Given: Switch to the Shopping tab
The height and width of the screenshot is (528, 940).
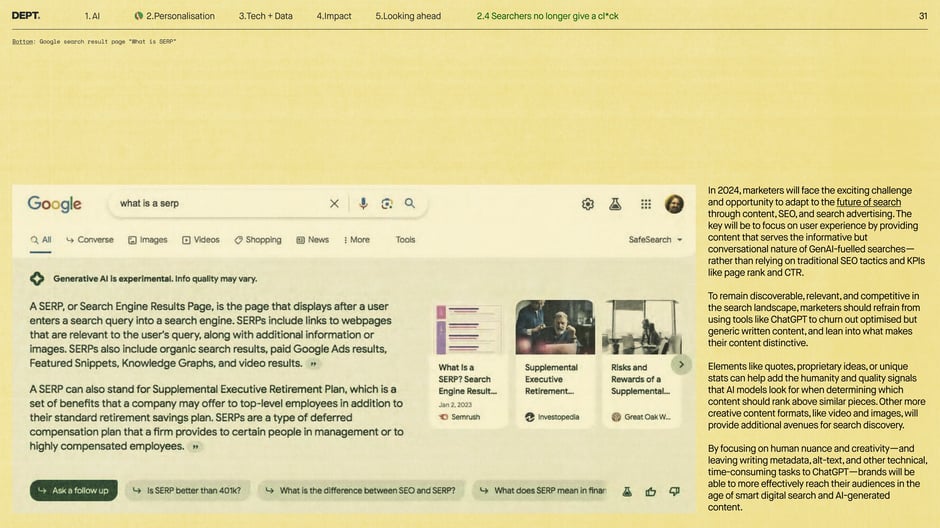Looking at the screenshot, I should click(x=258, y=240).
